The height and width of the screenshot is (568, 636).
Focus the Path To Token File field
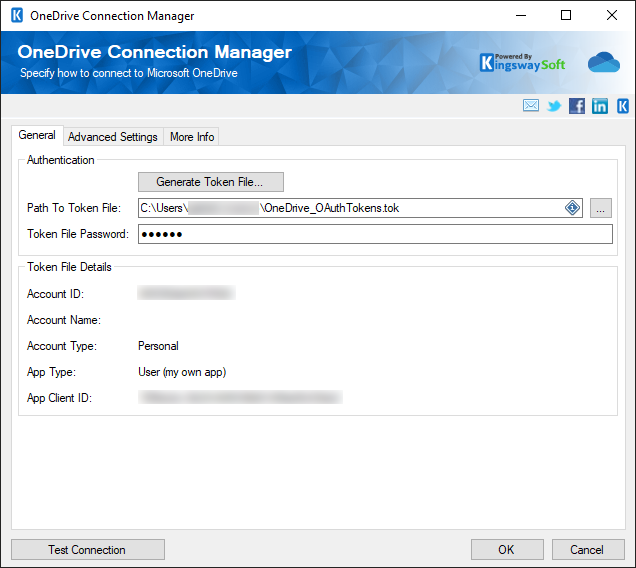(361, 208)
